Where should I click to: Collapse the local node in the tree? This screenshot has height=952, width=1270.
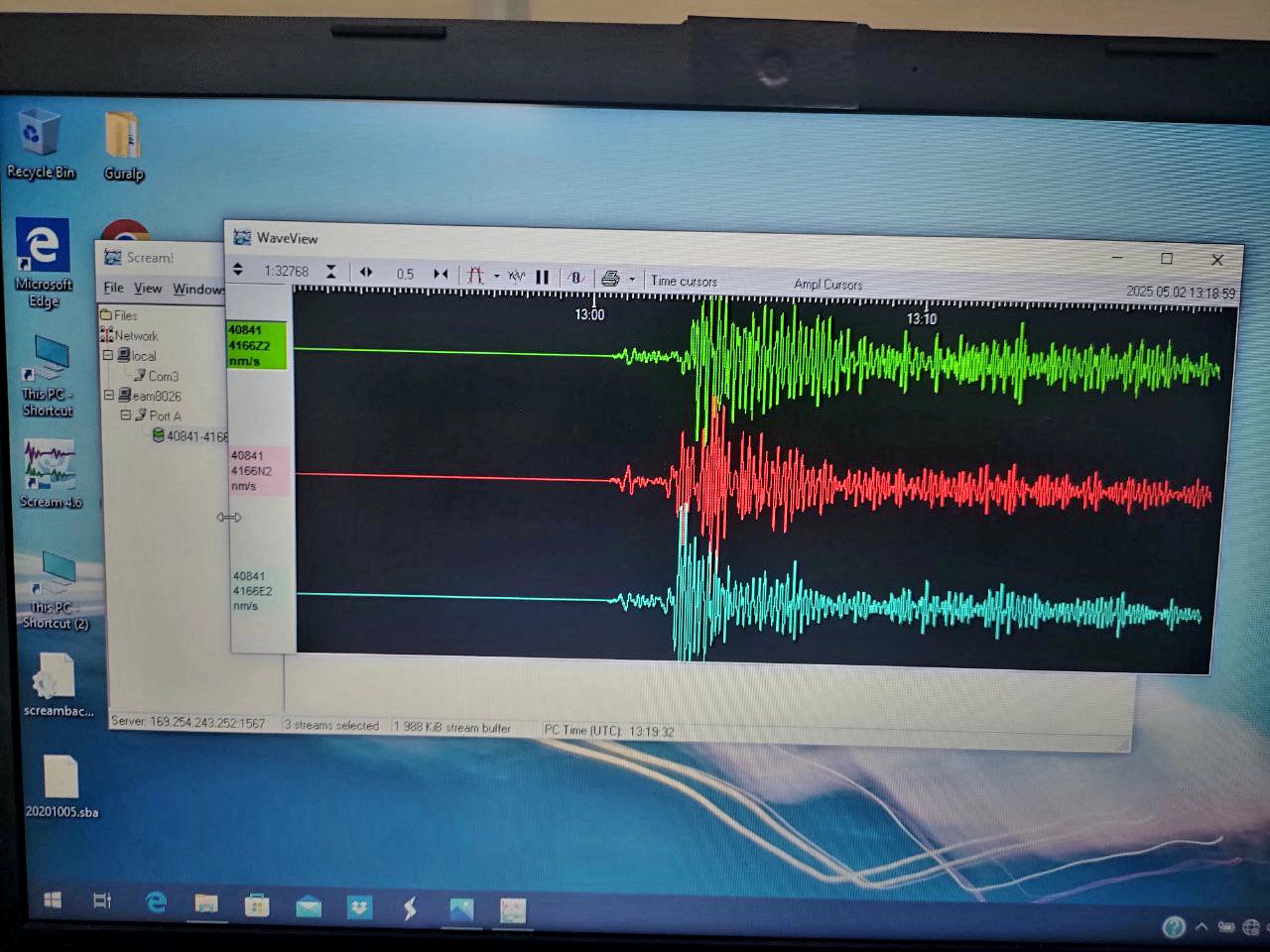pos(108,355)
